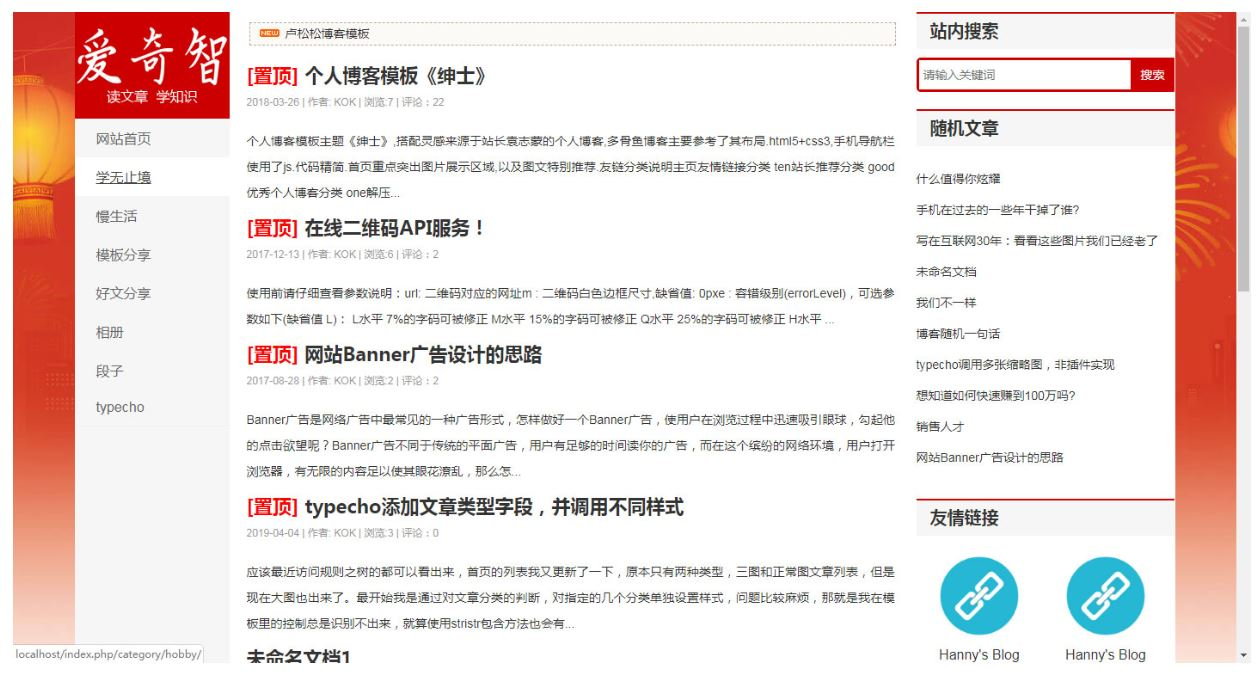Click the NEW badge icon in notice bar

tap(269, 33)
